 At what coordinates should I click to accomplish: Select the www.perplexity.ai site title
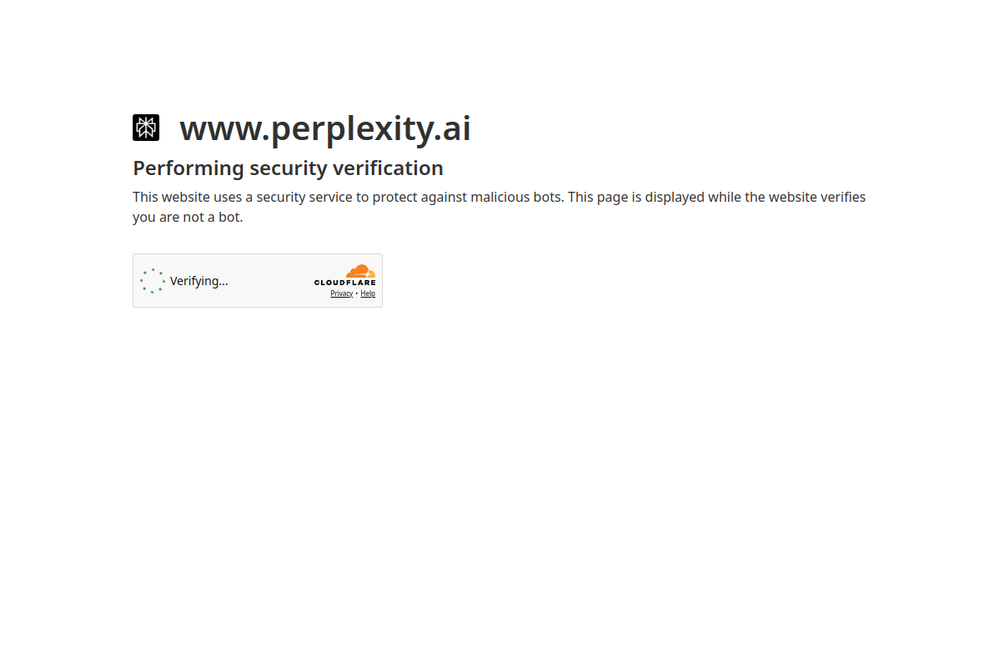(325, 128)
